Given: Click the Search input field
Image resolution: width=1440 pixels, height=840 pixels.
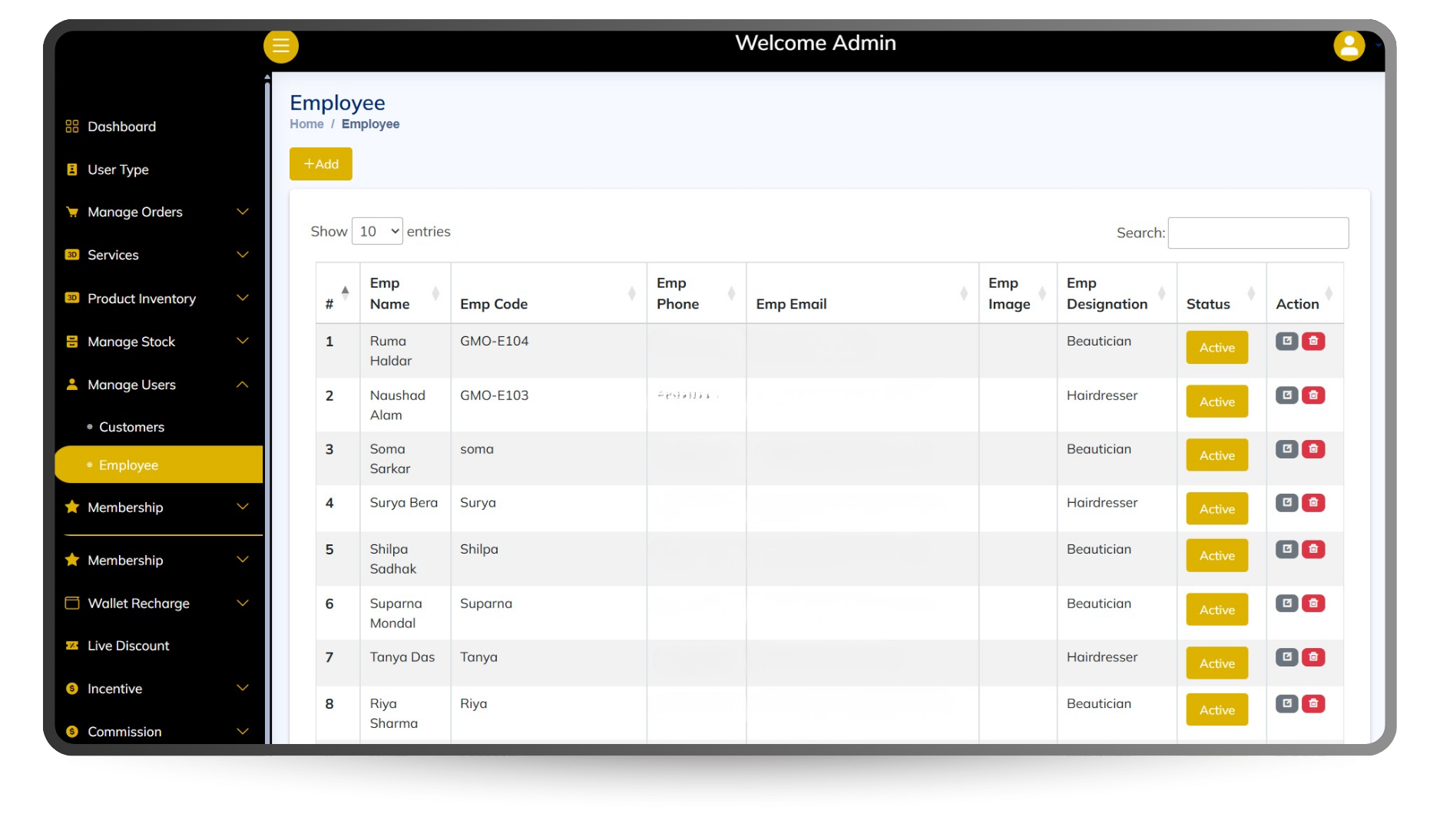Looking at the screenshot, I should pos(1258,233).
